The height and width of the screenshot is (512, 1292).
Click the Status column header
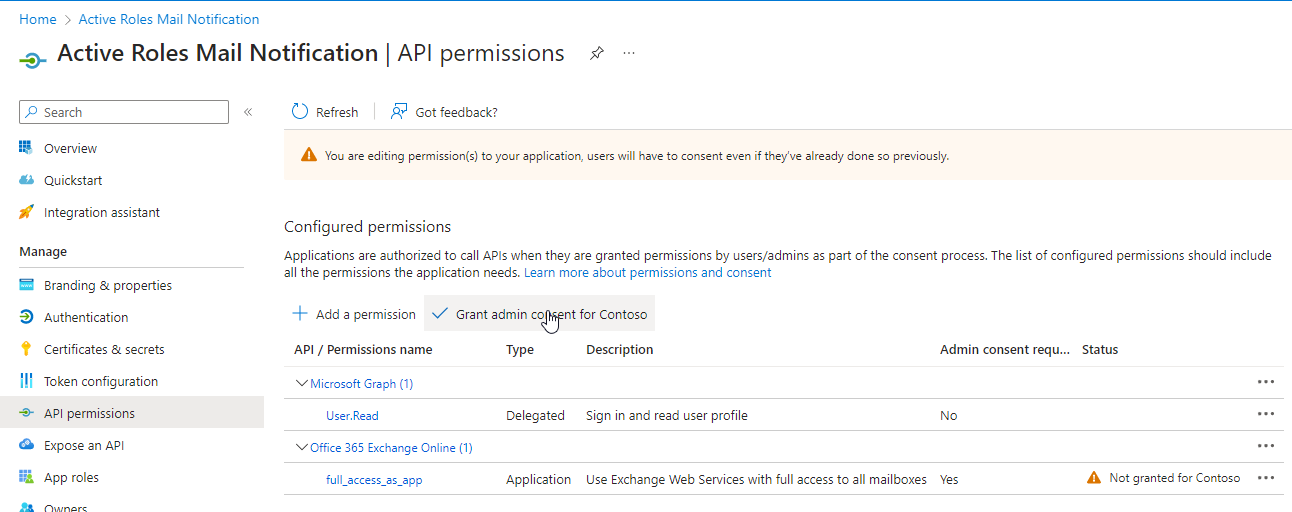pos(1100,349)
